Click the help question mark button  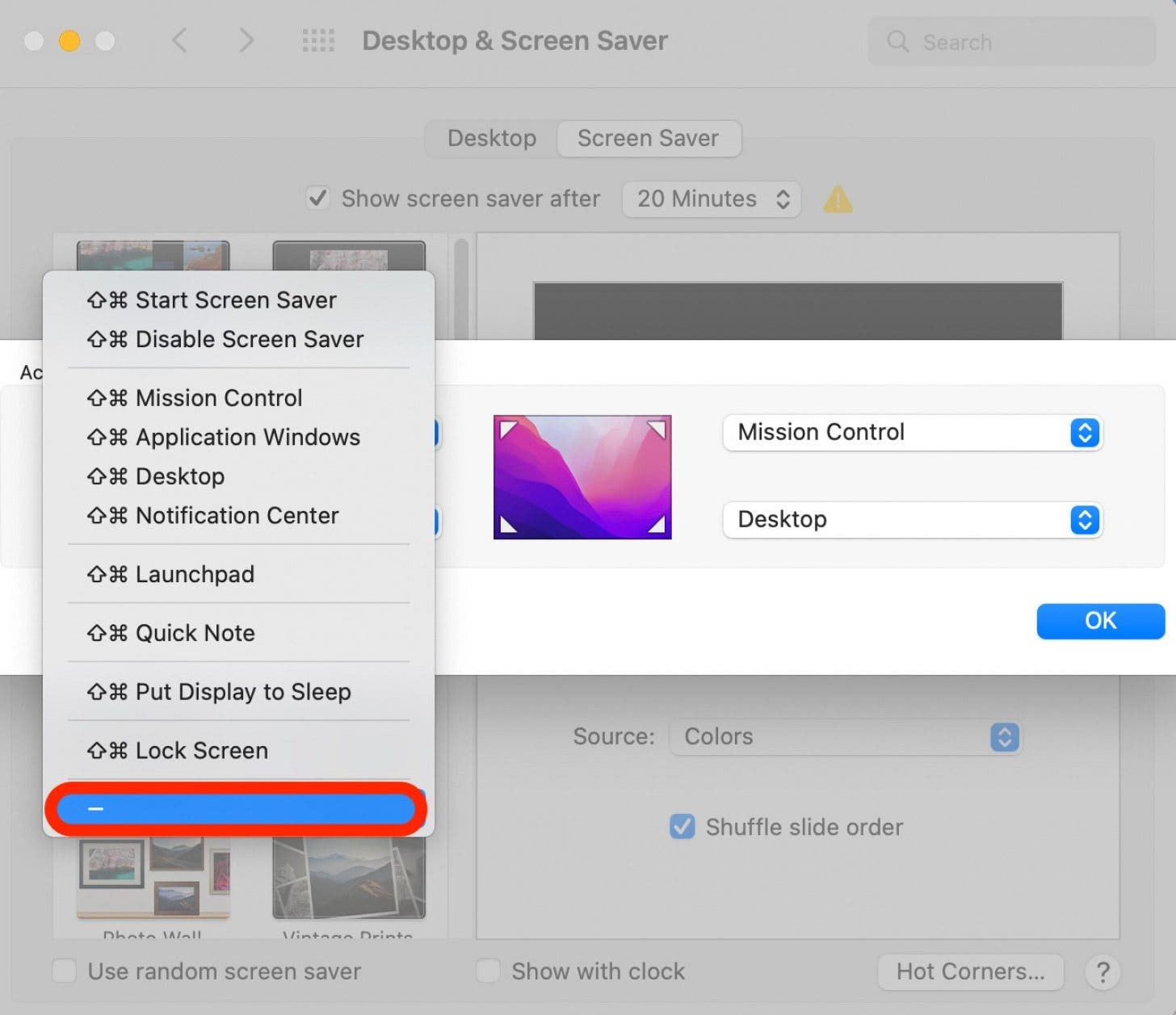(1102, 972)
